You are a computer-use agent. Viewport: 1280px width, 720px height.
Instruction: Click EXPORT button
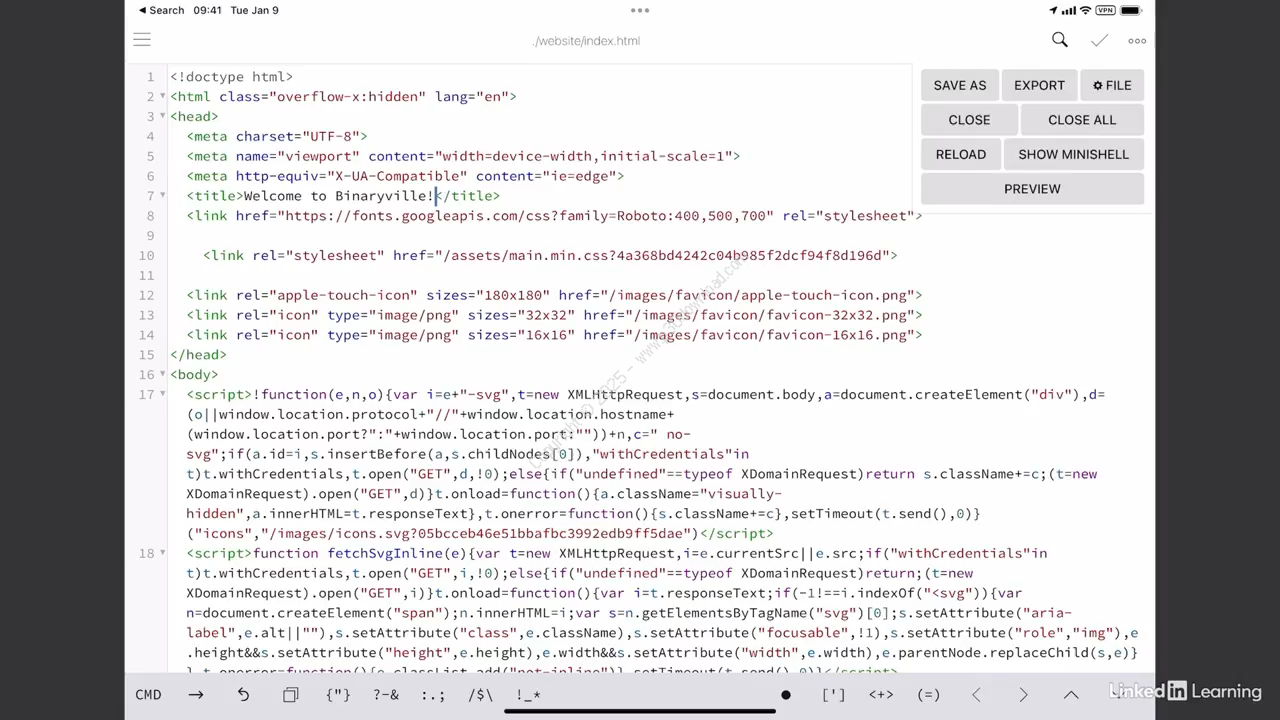coord(1039,85)
